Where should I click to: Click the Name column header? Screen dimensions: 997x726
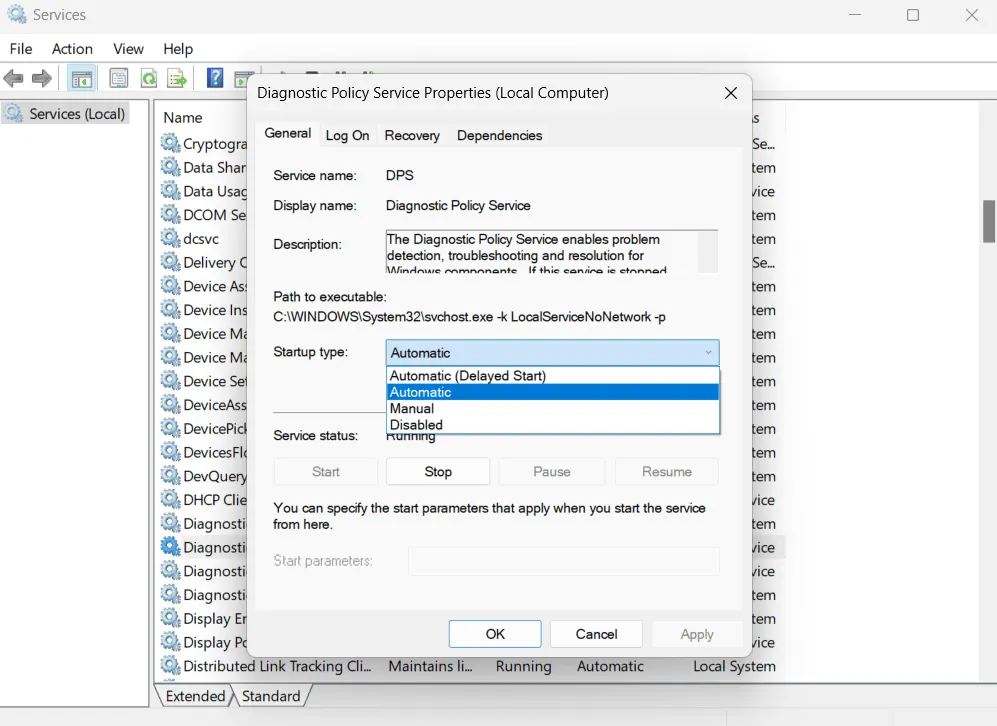tap(182, 118)
